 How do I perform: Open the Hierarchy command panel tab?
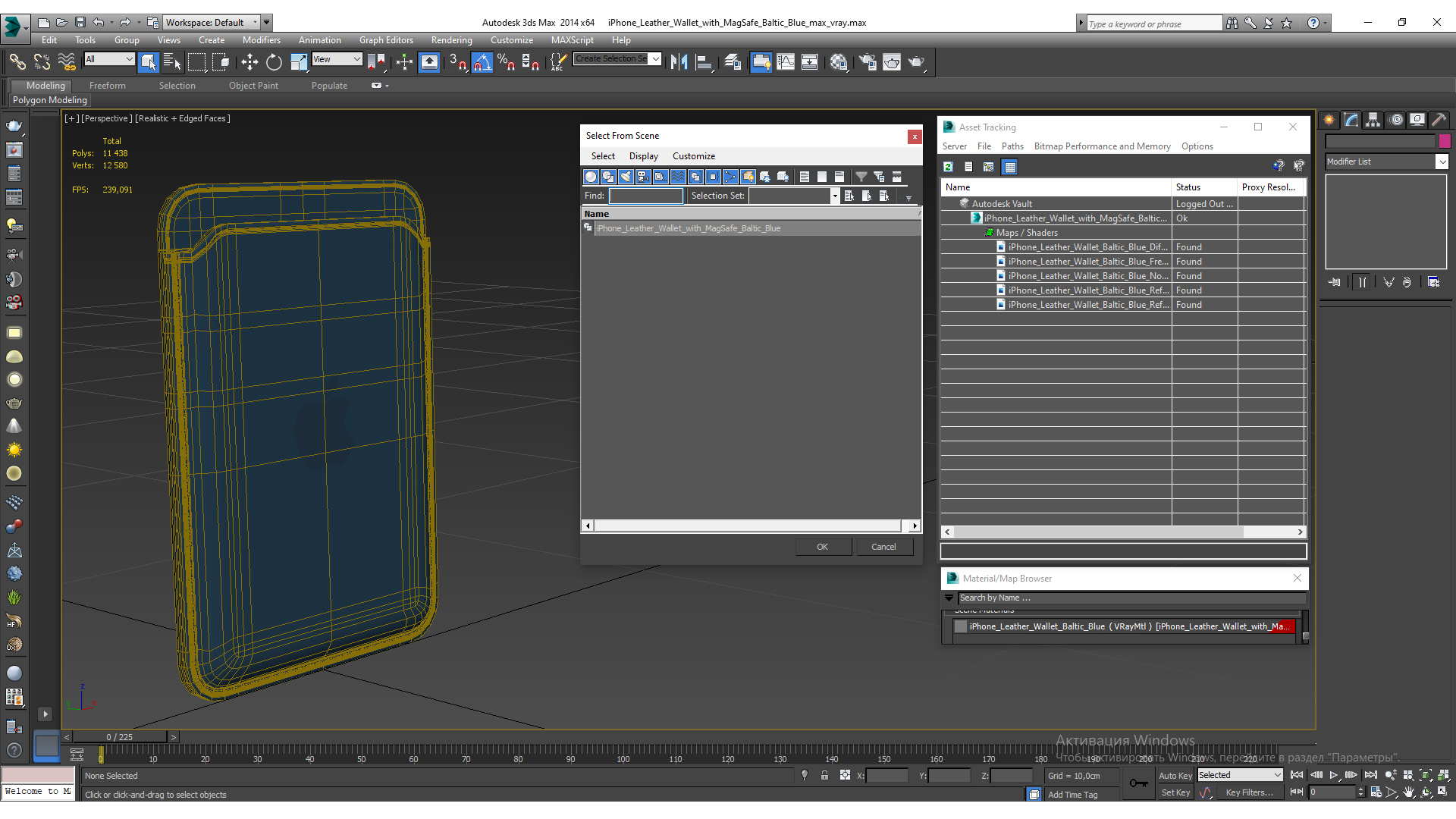pyautogui.click(x=1373, y=120)
